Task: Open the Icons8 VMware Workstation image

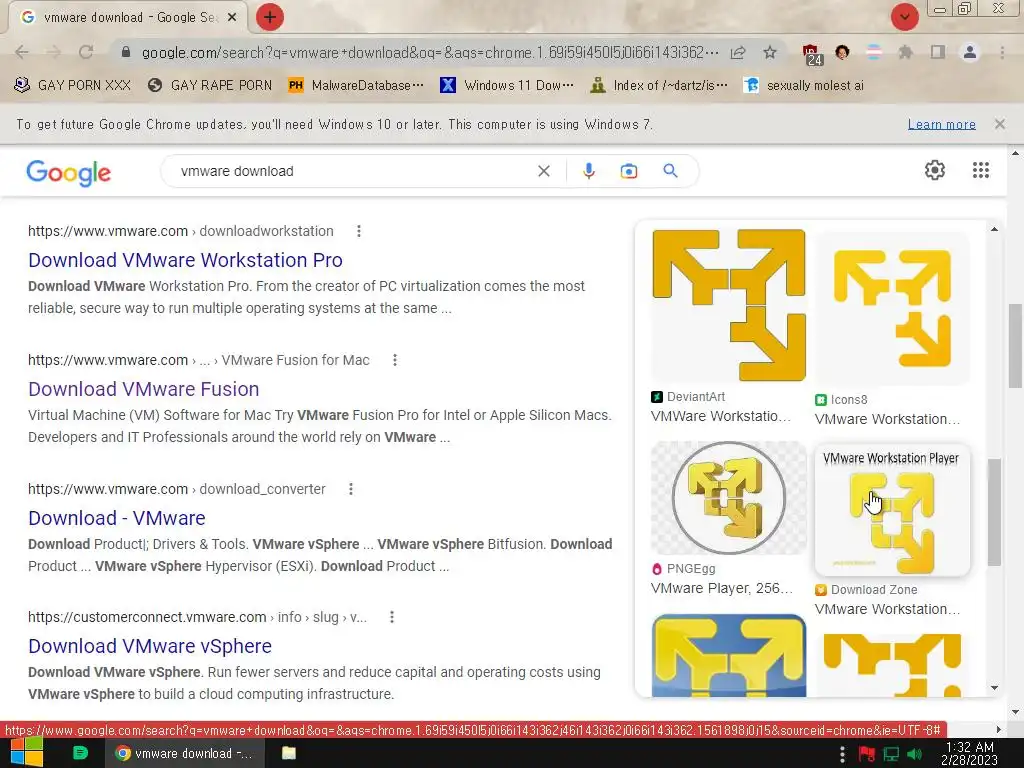Action: pos(892,308)
